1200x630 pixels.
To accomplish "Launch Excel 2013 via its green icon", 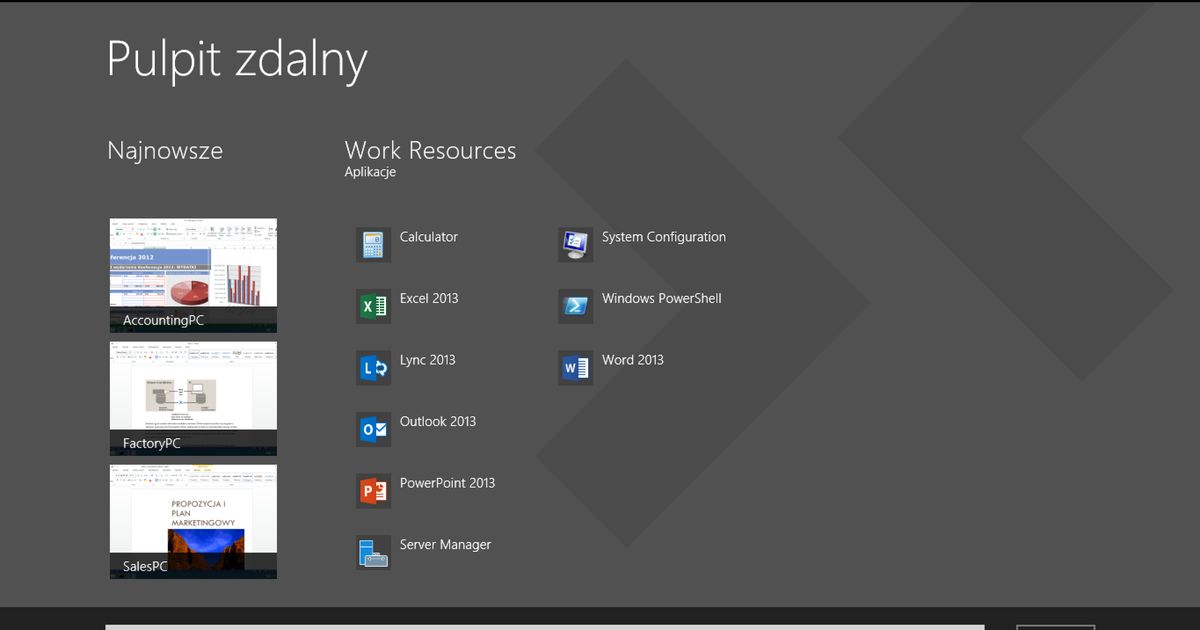I will [x=373, y=306].
